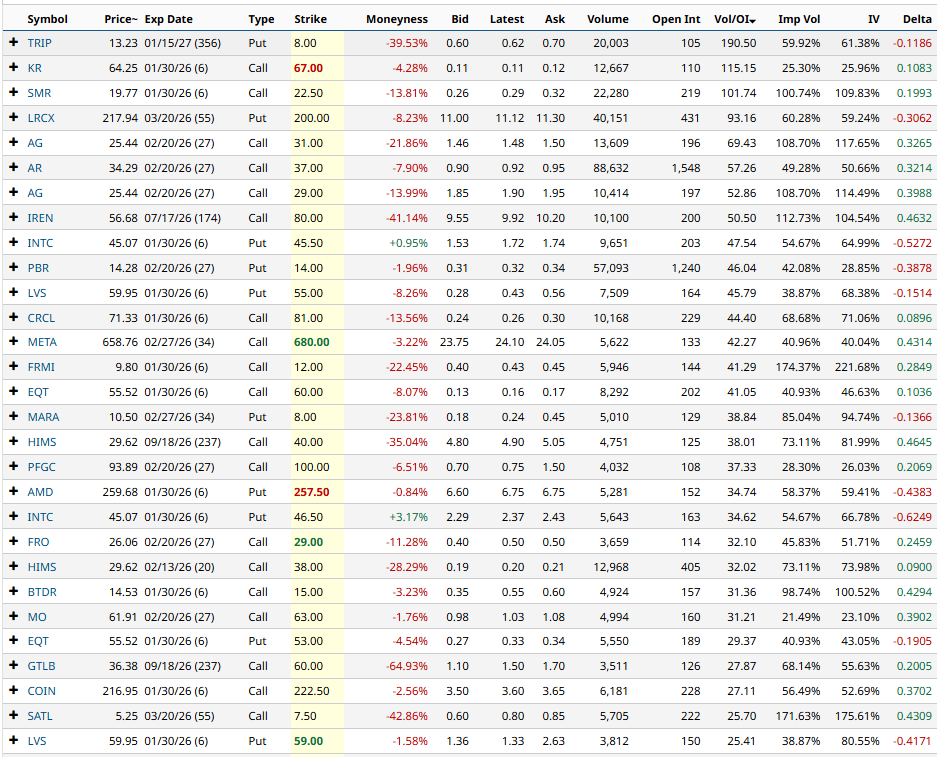Click CRCL latest price 0.26
The image size is (937, 757).
(x=513, y=318)
